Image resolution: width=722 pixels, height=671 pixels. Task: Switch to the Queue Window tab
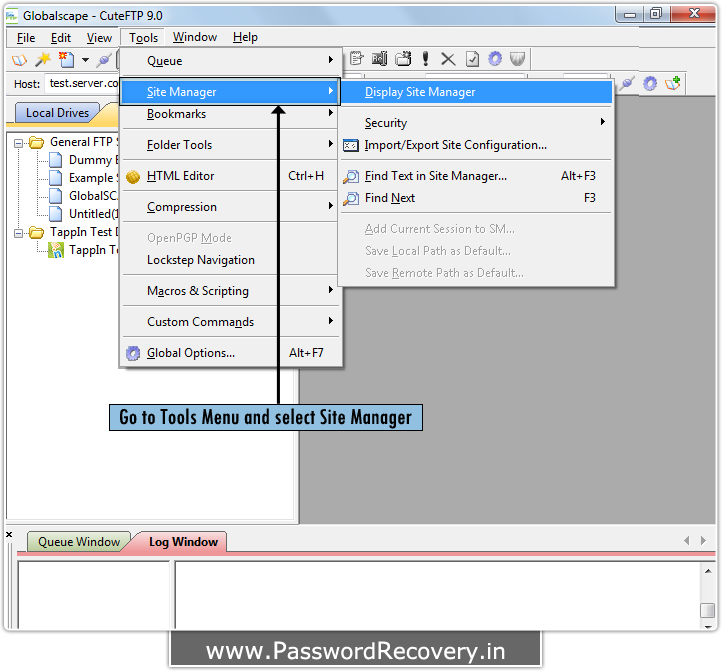point(79,542)
